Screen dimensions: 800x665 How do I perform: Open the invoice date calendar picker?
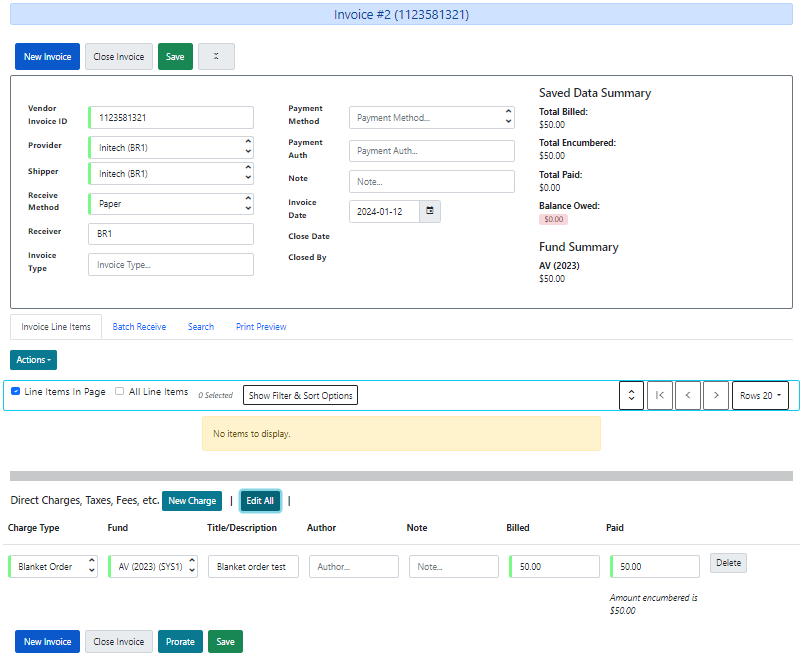tap(430, 211)
